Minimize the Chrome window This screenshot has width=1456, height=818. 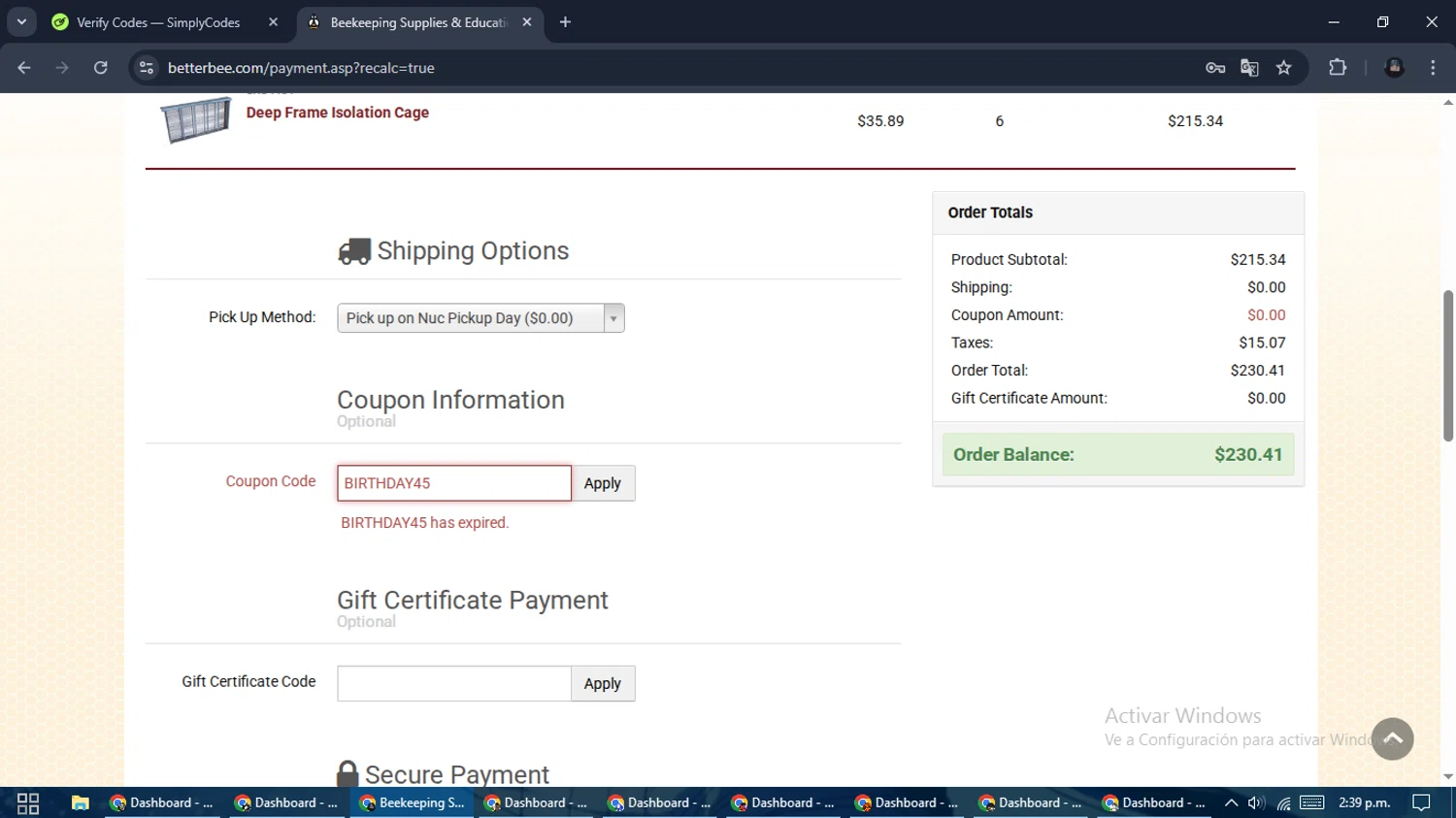1334,21
